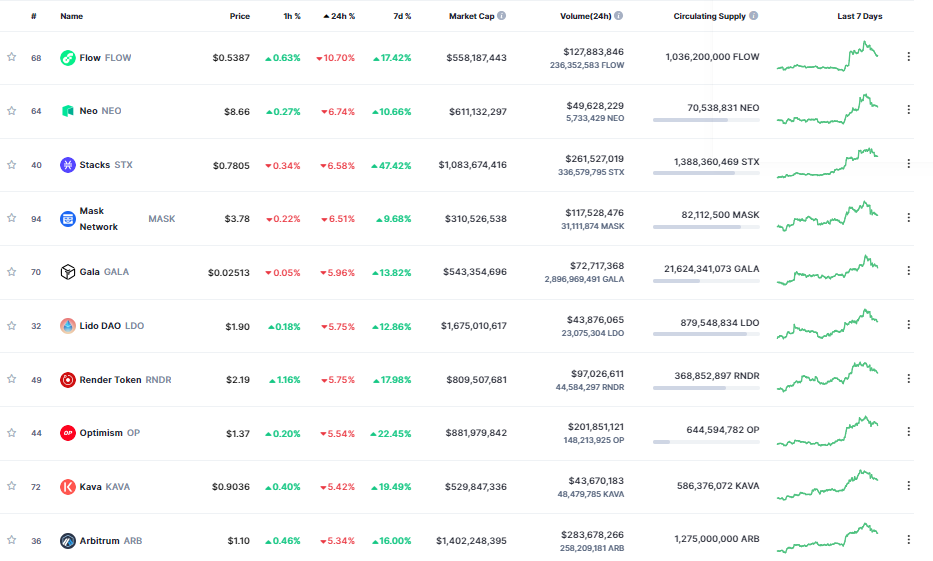Open Flow's last 7 days chart
The height and width of the screenshot is (561, 933).
(x=828, y=57)
